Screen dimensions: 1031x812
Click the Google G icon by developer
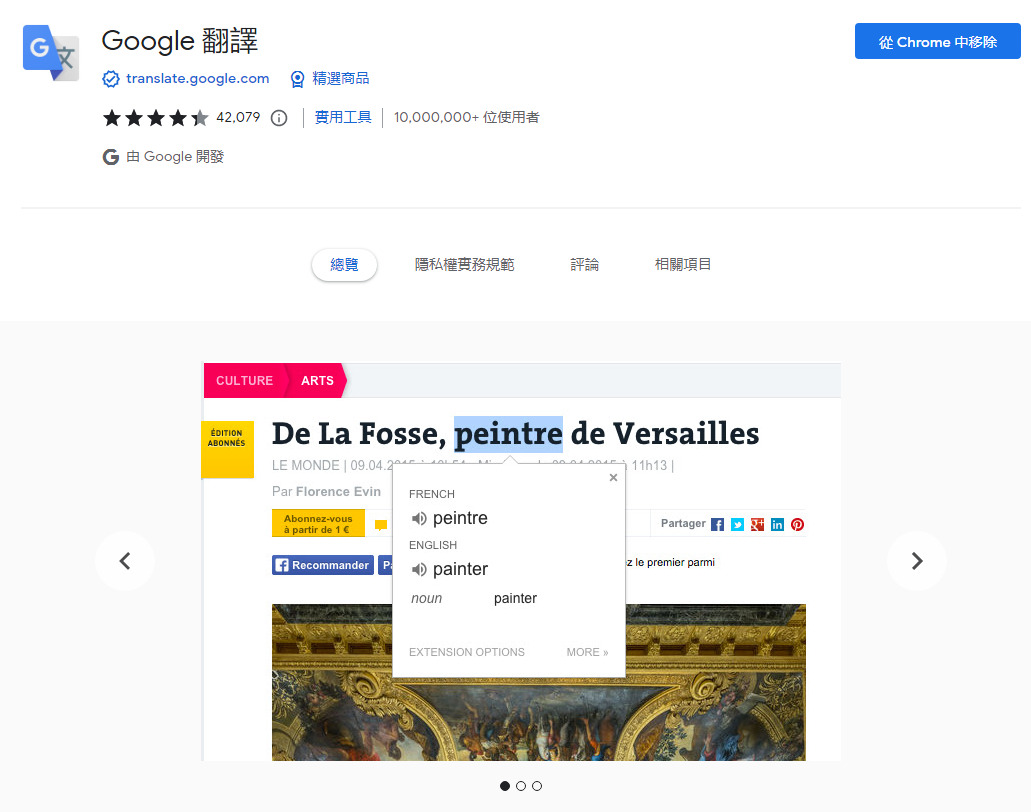click(x=111, y=157)
